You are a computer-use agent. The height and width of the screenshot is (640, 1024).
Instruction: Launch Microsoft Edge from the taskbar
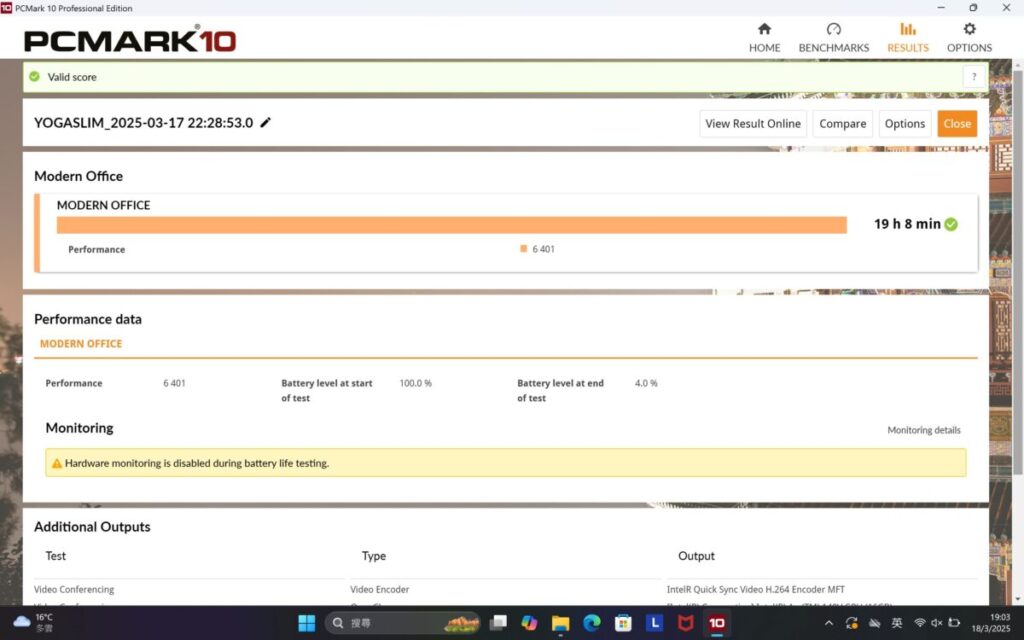pyautogui.click(x=592, y=623)
